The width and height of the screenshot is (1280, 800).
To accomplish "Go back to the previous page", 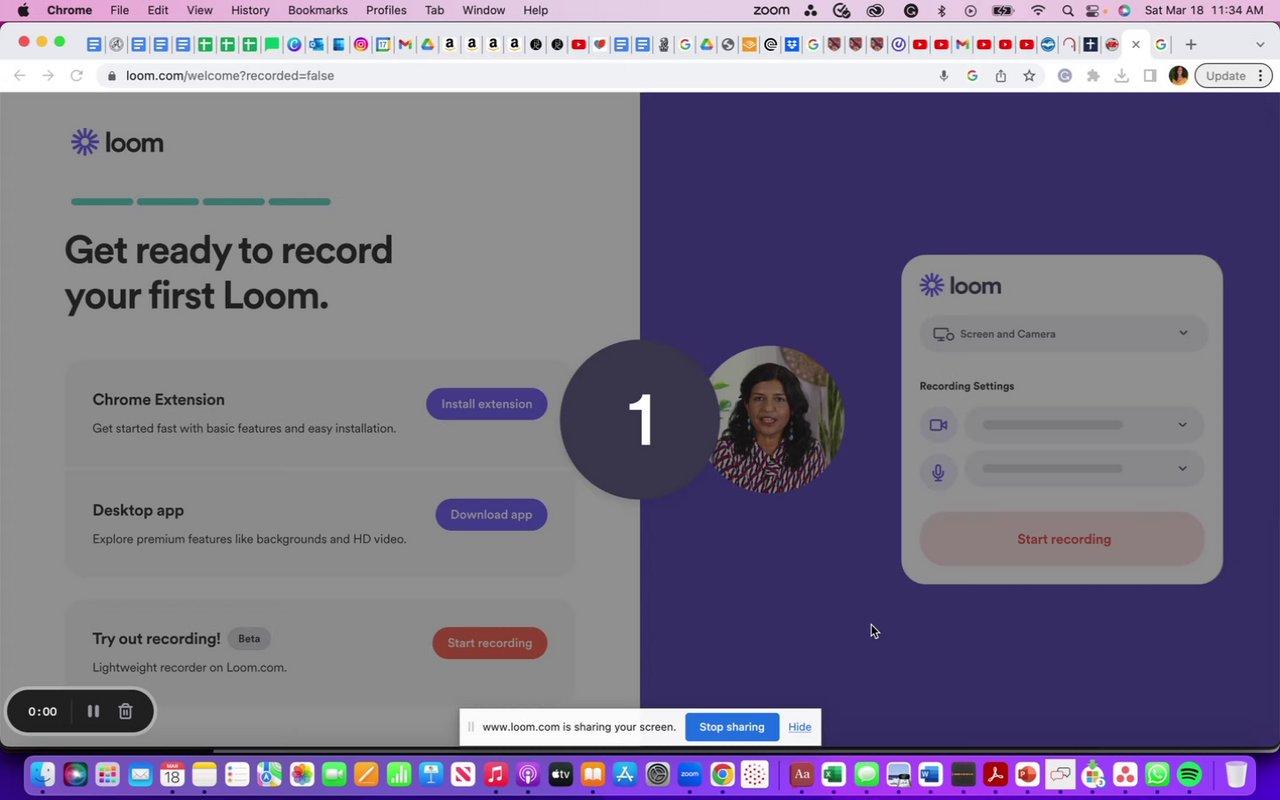I will [19, 76].
